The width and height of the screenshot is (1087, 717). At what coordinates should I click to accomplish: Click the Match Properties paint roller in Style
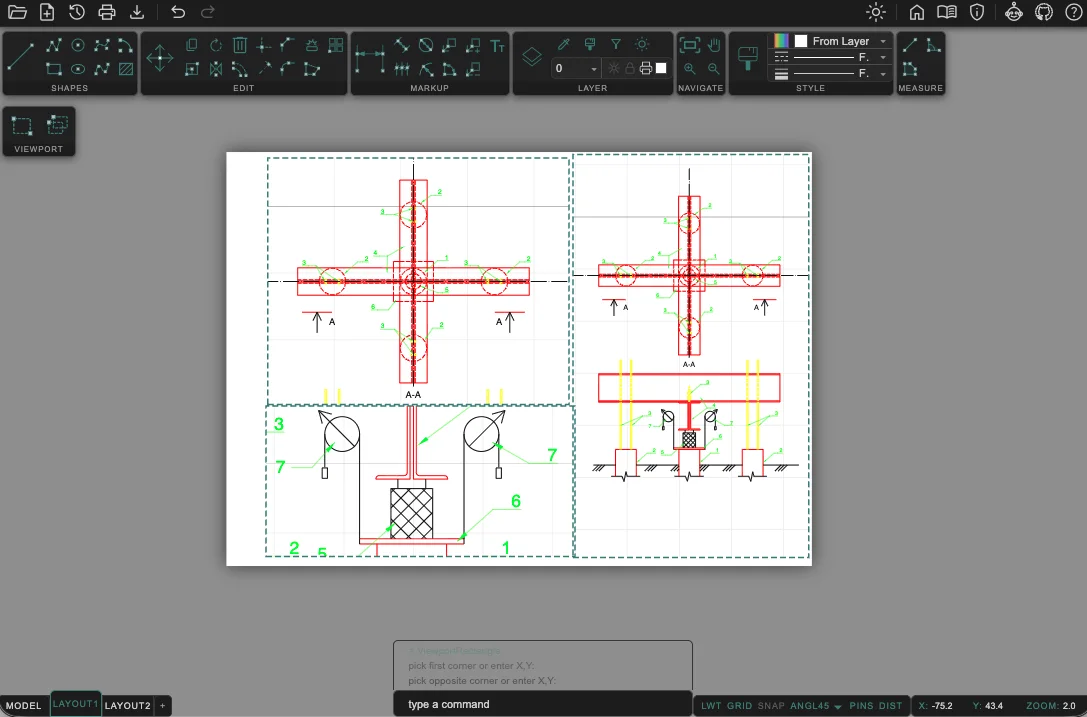(x=747, y=58)
